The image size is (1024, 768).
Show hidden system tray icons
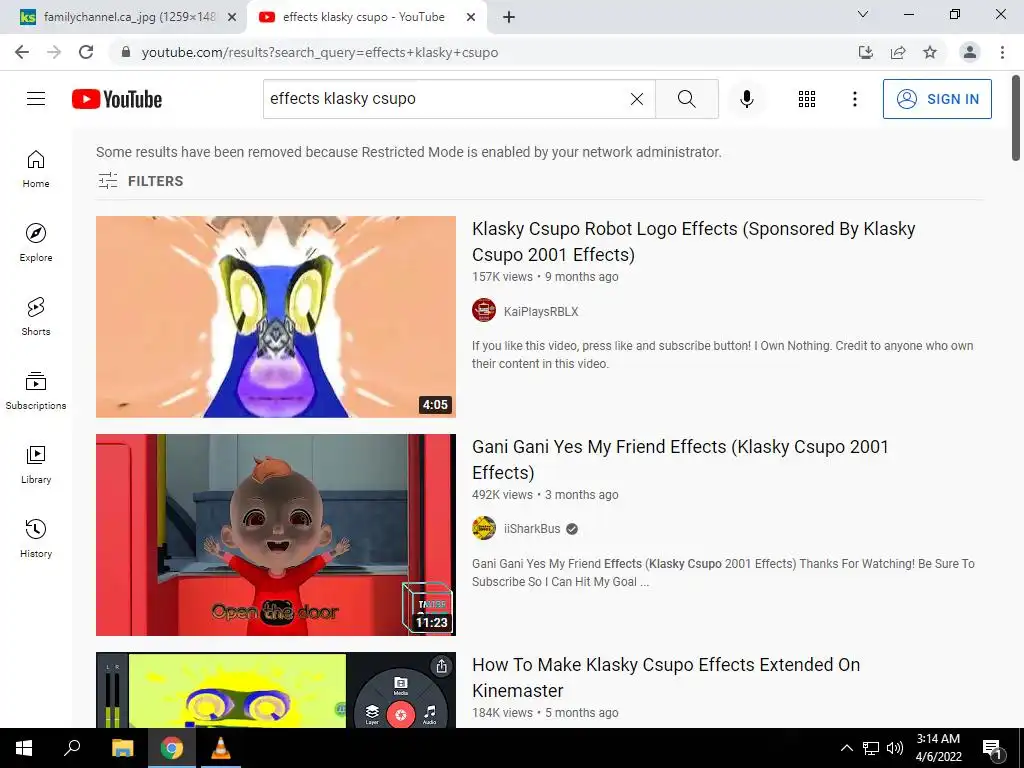coord(846,748)
